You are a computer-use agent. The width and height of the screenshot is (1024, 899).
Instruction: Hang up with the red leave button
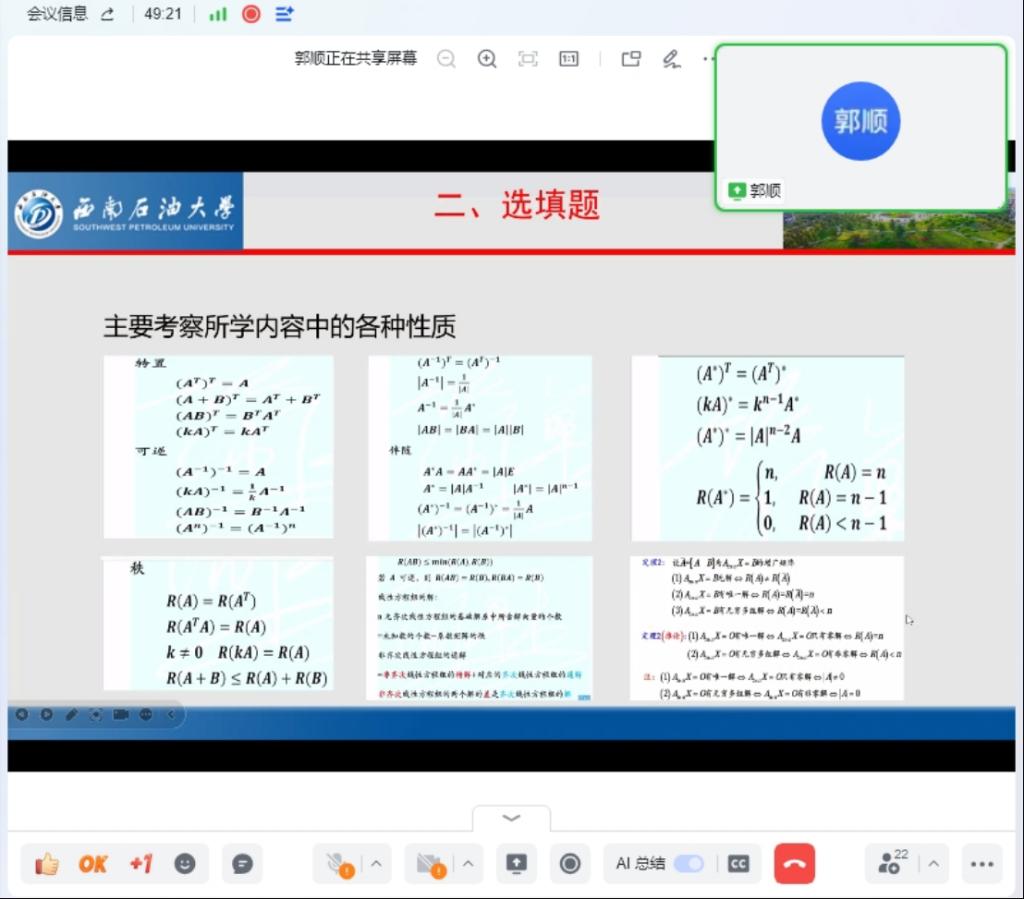pyautogui.click(x=794, y=864)
